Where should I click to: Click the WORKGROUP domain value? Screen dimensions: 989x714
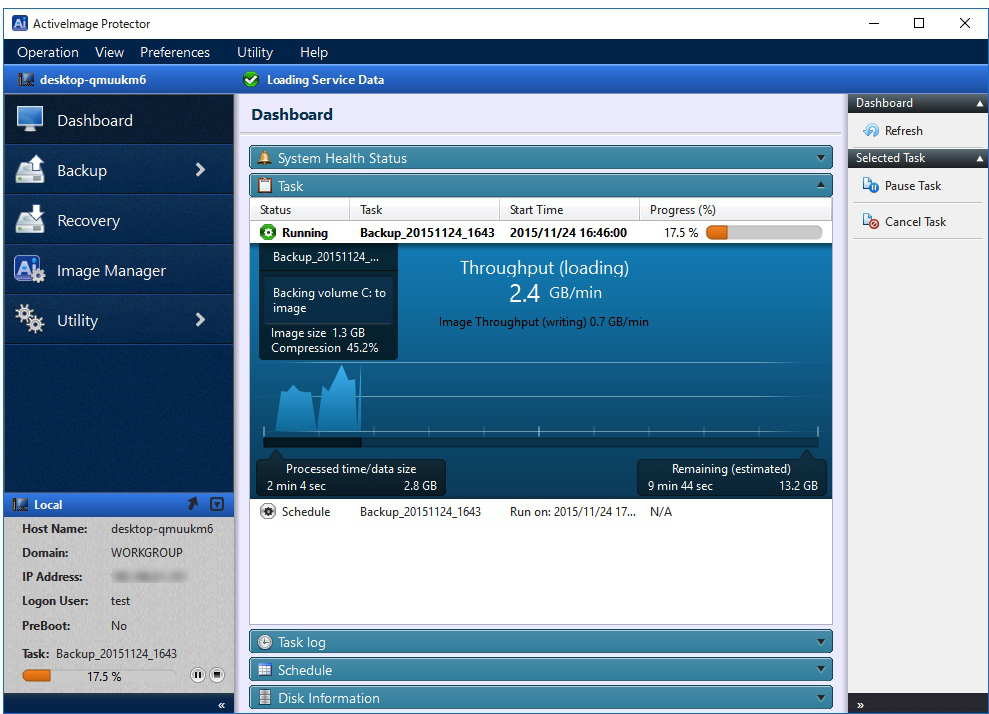146,553
